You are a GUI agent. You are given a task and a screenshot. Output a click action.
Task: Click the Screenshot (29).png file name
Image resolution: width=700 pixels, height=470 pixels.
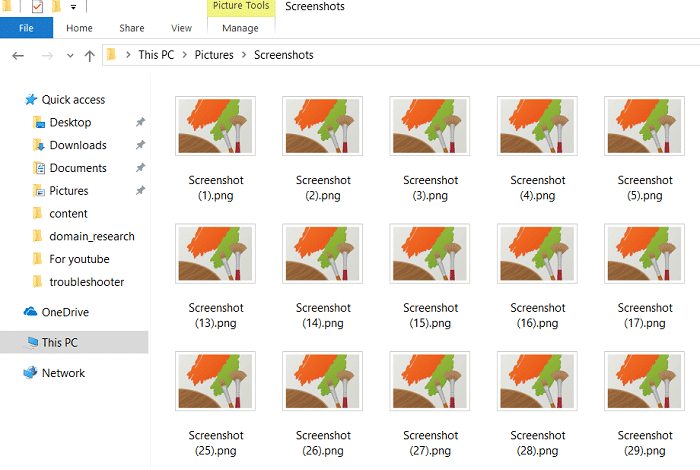tap(645, 443)
